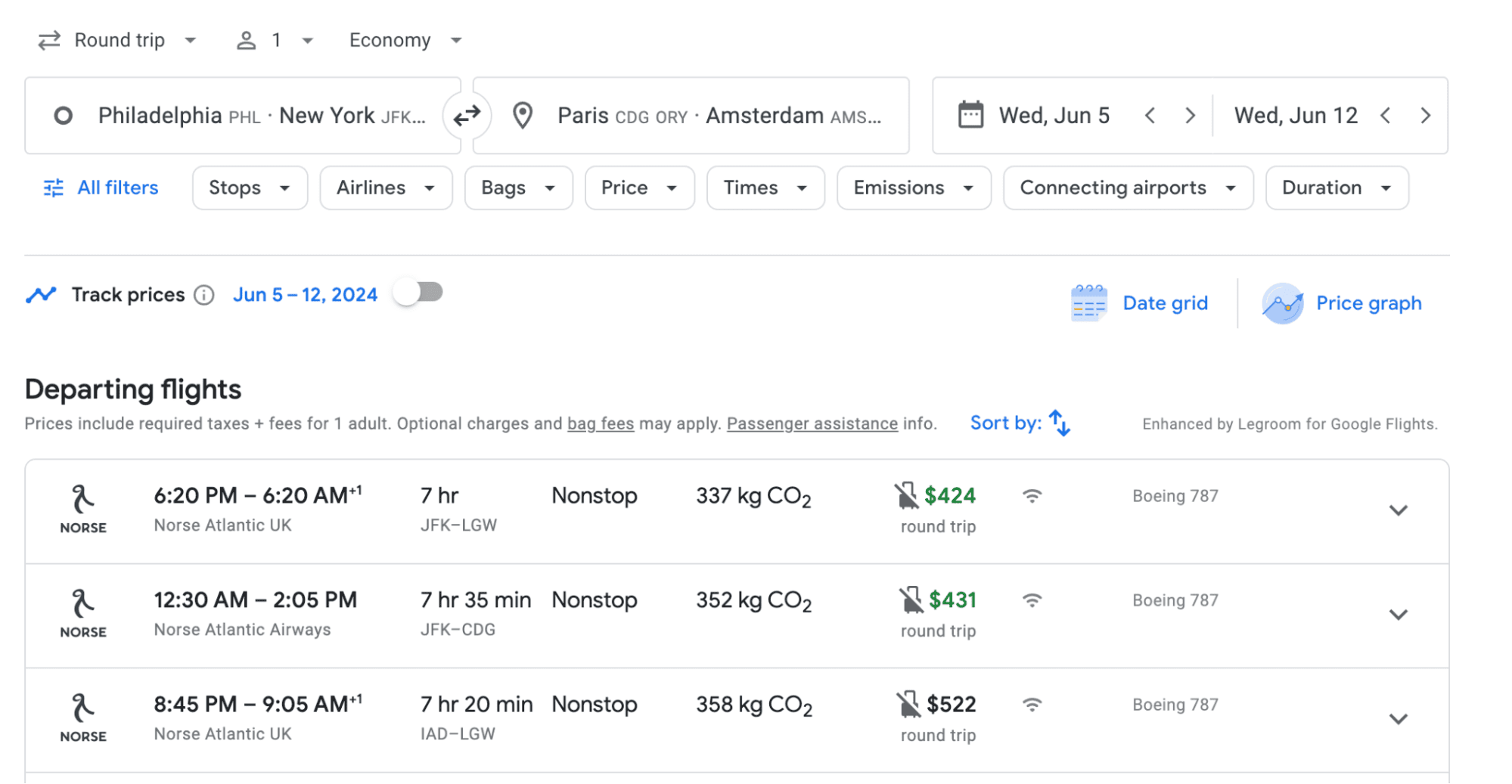Open the Price filter
Viewport: 1512px width, 784px height.
pos(639,187)
